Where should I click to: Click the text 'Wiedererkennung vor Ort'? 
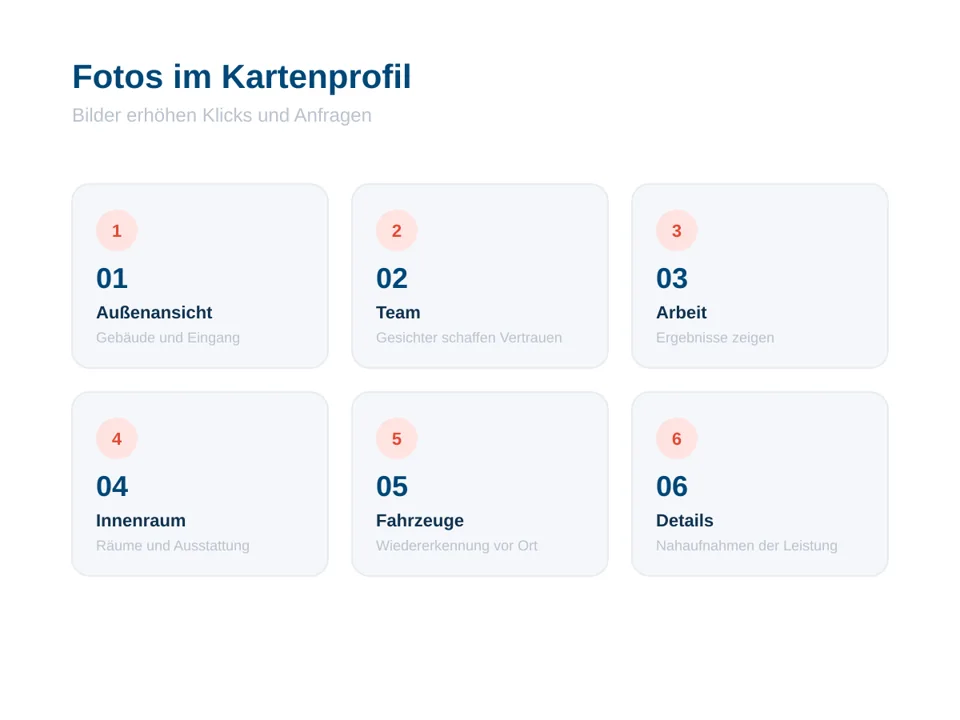tap(457, 546)
